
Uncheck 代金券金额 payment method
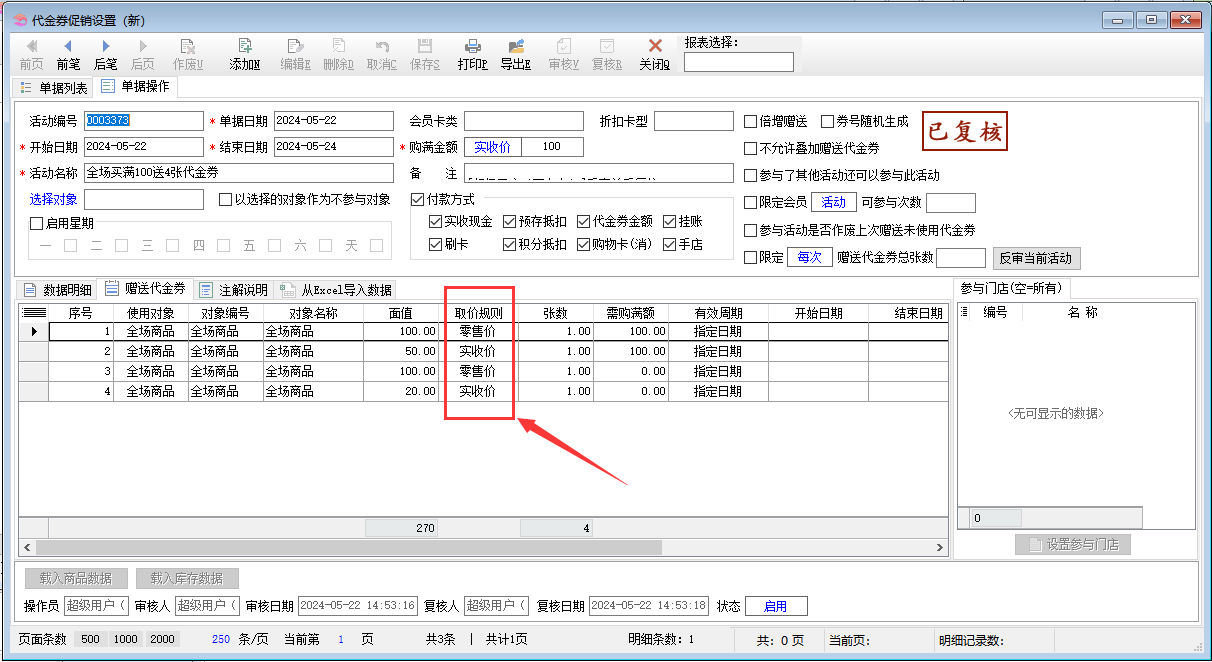pyautogui.click(x=584, y=221)
